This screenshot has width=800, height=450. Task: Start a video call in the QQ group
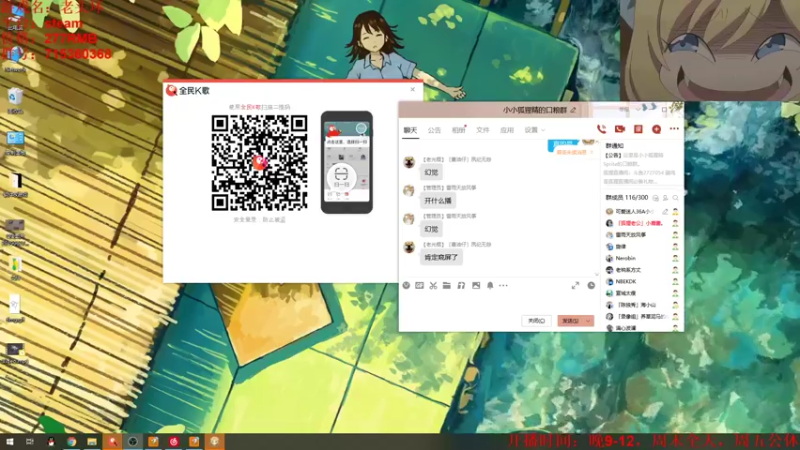pyautogui.click(x=620, y=130)
